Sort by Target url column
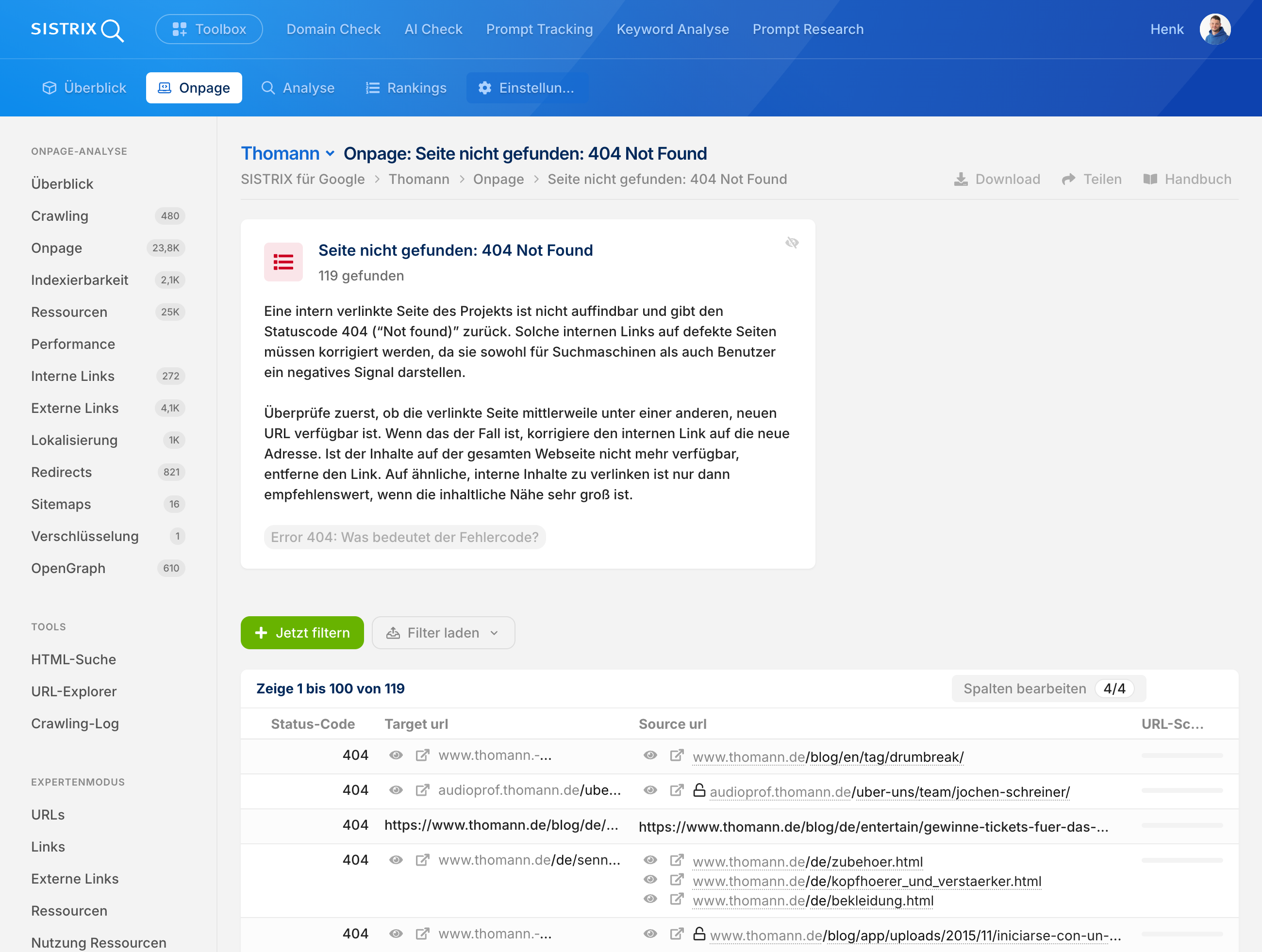Screen dimensions: 1262x952 coord(416,724)
